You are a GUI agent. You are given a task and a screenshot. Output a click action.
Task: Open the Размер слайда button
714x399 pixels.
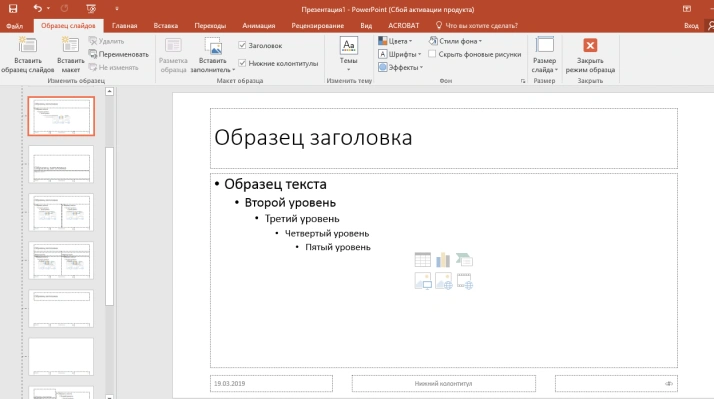(545, 55)
